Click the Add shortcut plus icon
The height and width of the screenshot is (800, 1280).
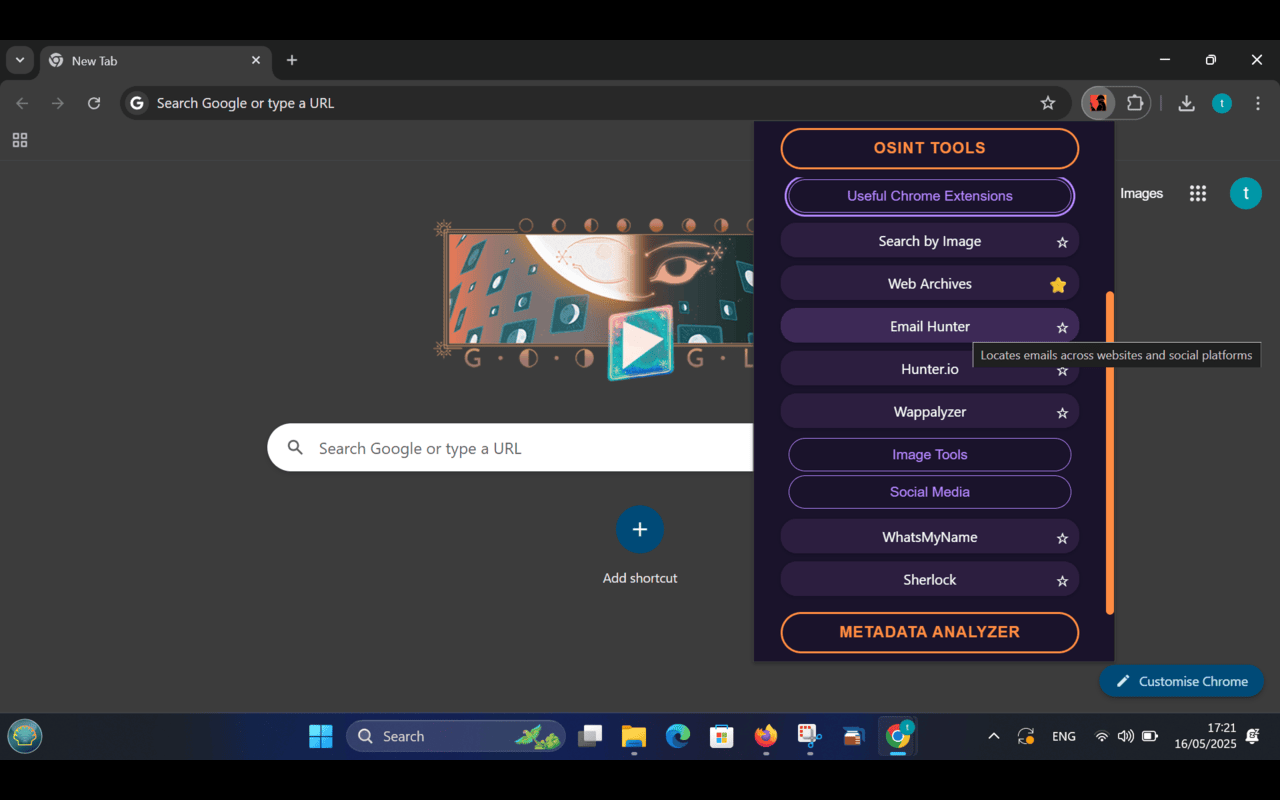[640, 529]
